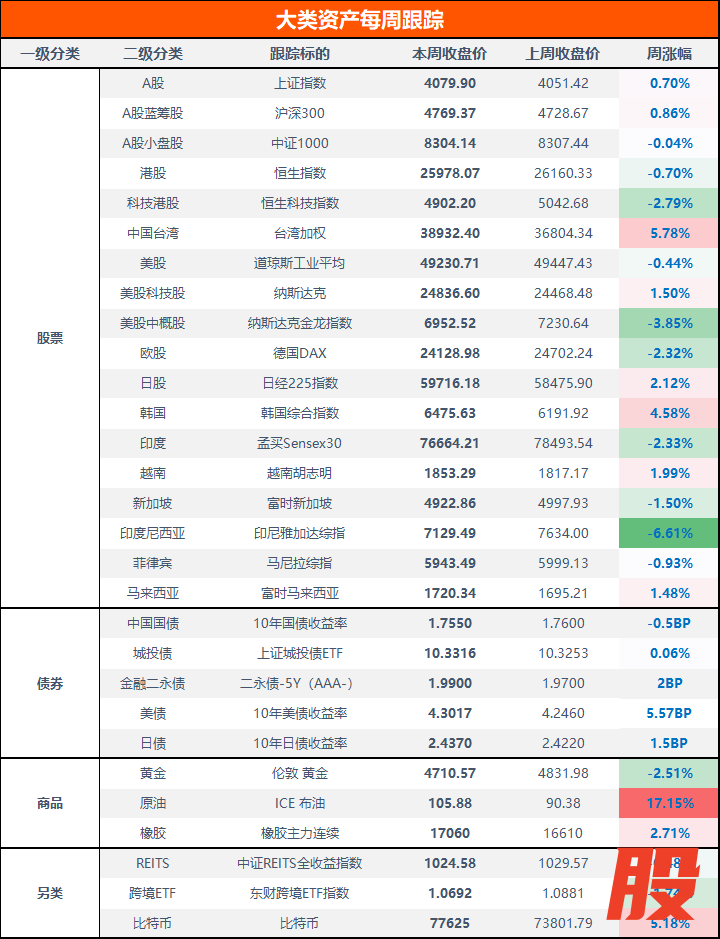Click the 台湾加权 weekly change 5.78%
Screen dimensions: 720x939
[x=669, y=233]
